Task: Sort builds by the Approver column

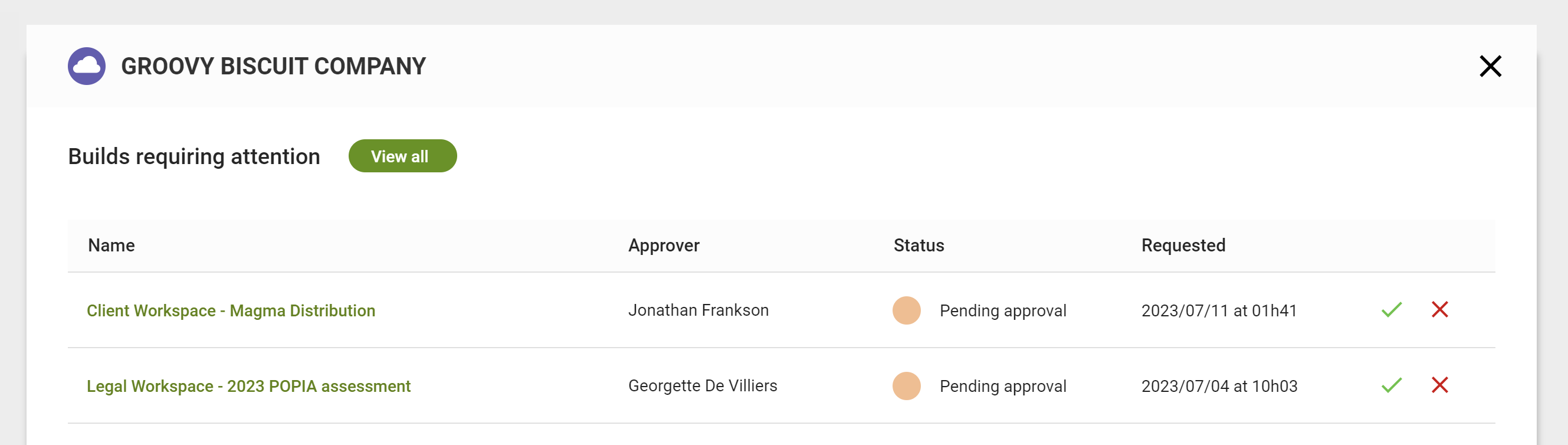Action: coord(664,246)
